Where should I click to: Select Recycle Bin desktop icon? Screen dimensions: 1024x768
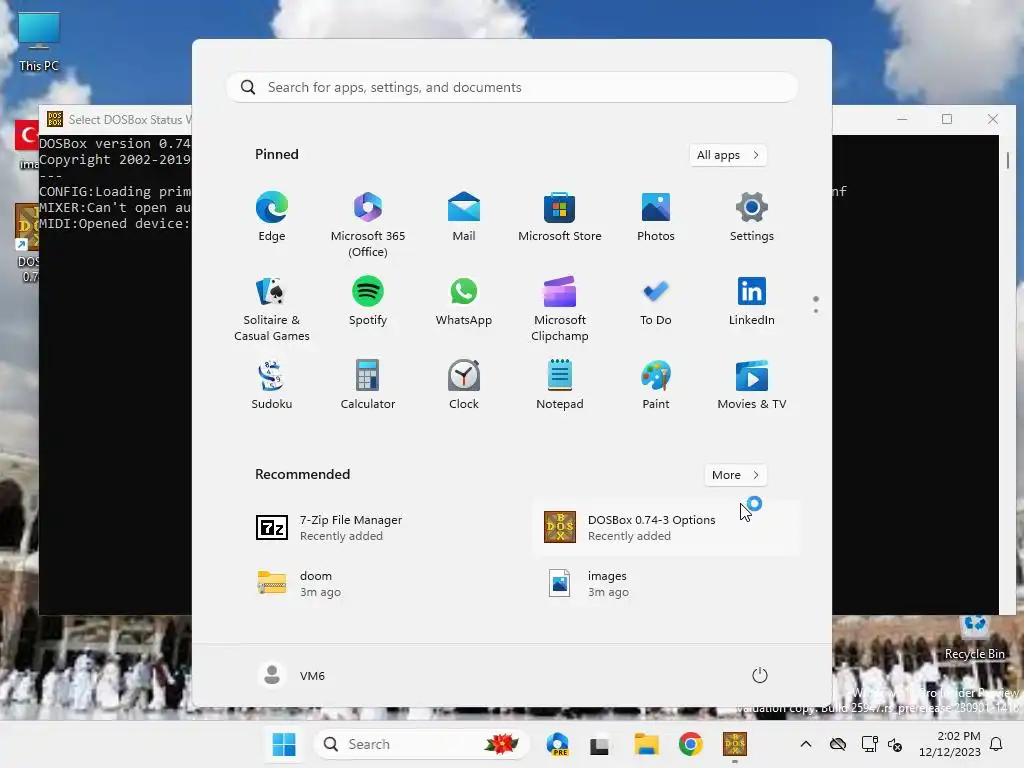pos(975,637)
